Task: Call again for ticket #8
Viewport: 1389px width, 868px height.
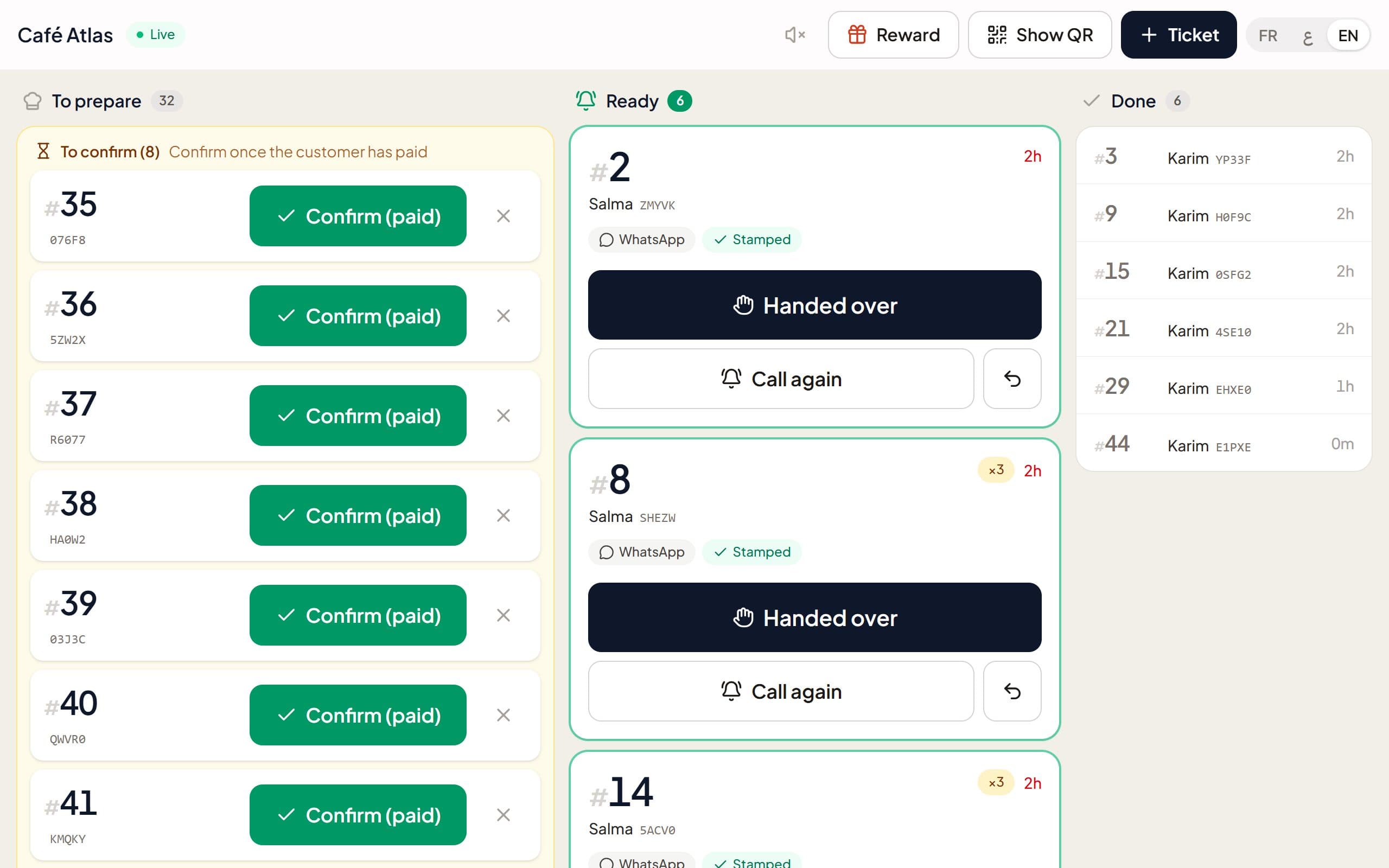Action: (781, 691)
